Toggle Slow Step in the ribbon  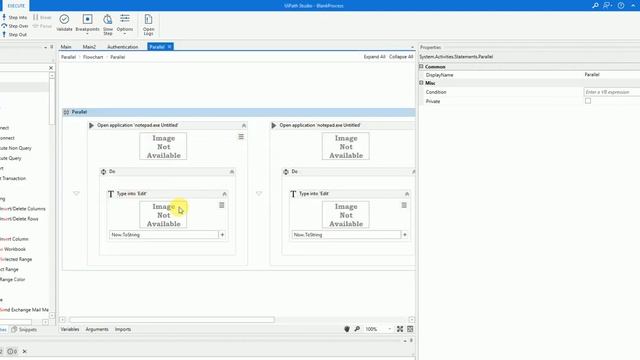(108, 24)
